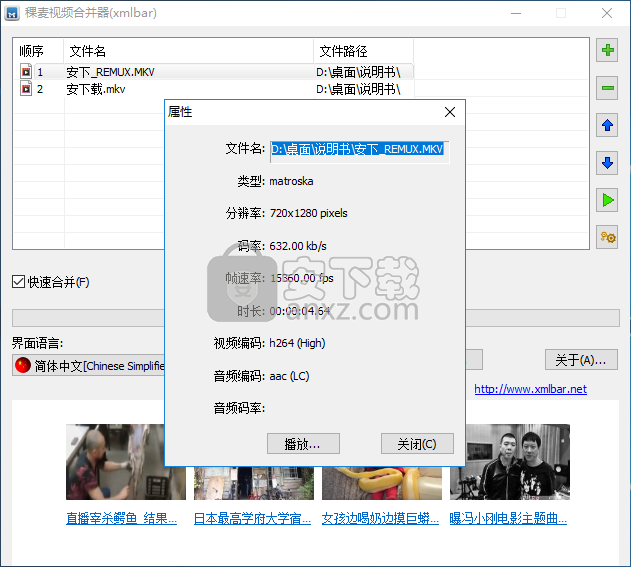Click the green minus remove-file icon
The height and width of the screenshot is (567, 631).
click(607, 88)
